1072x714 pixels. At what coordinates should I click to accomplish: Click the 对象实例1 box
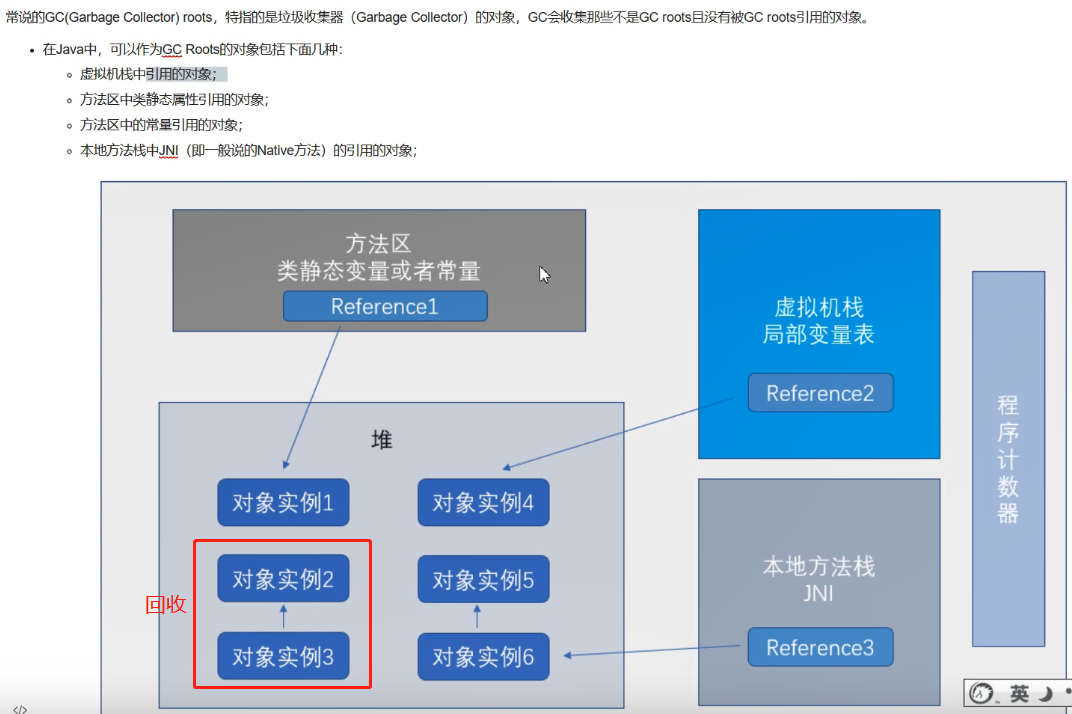click(x=283, y=503)
